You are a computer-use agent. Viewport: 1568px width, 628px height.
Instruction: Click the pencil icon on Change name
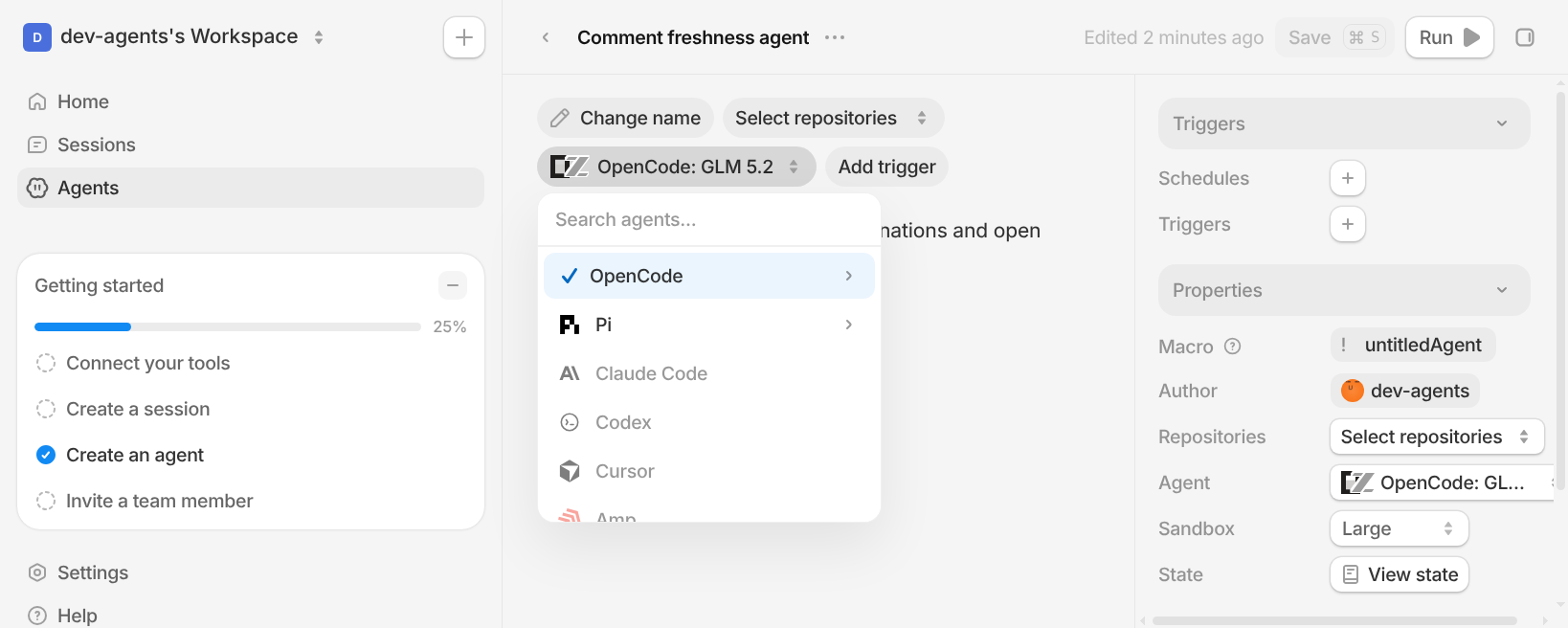click(560, 118)
